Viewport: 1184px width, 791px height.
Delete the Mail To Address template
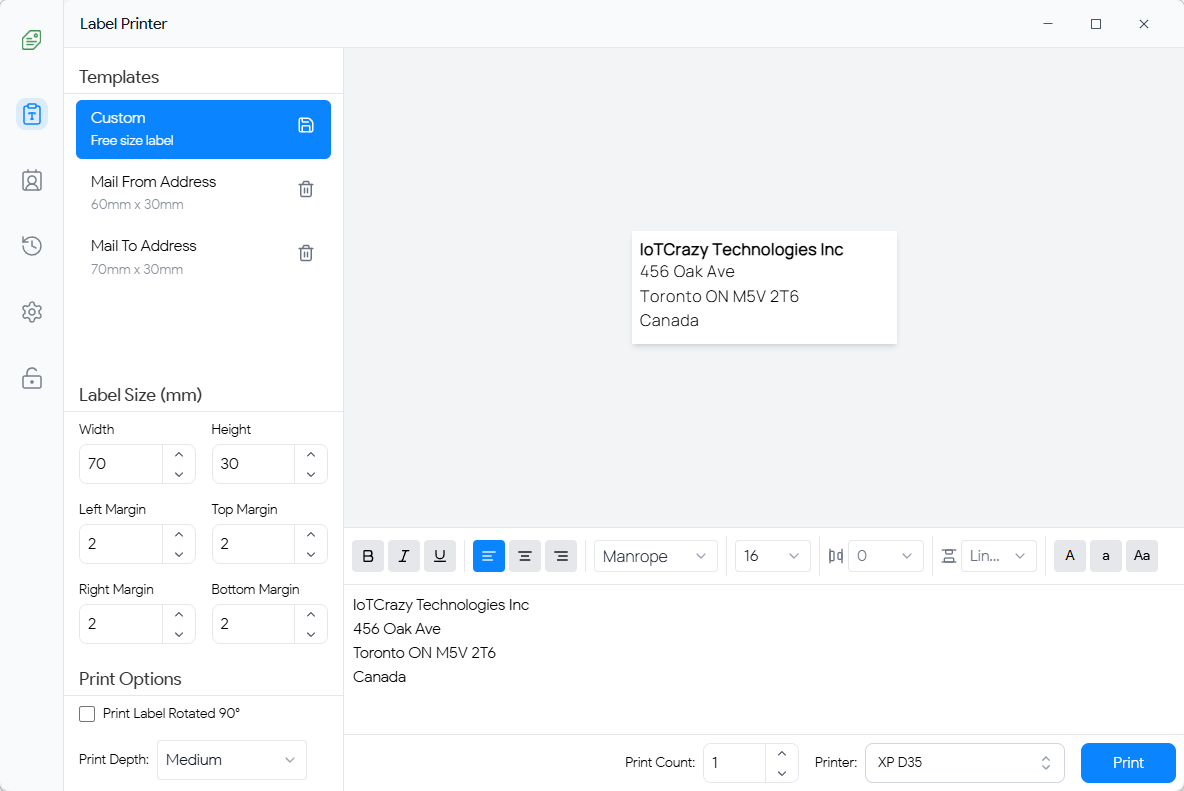pos(306,253)
